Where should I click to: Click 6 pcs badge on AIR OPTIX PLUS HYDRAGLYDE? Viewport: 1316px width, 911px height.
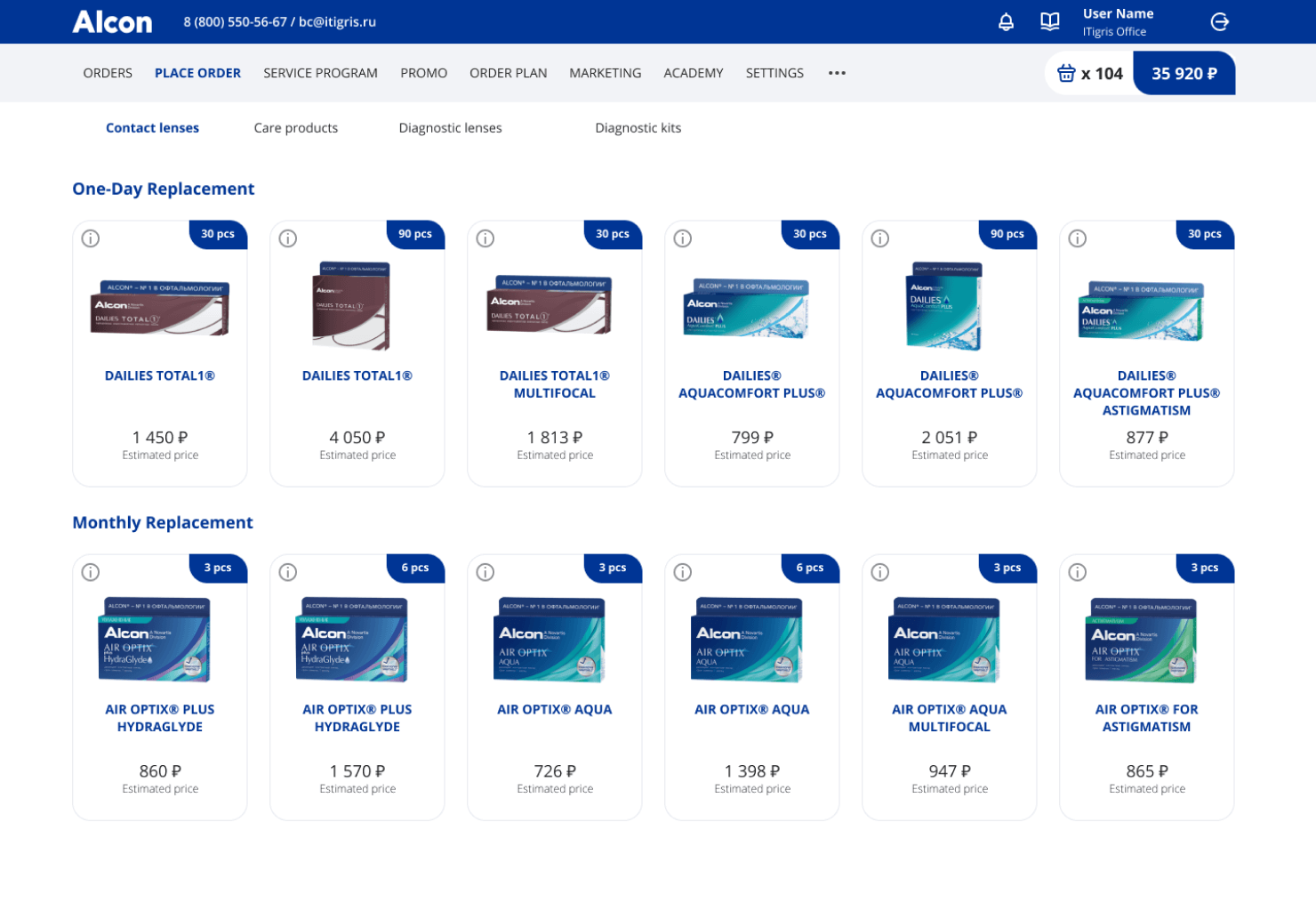pyautogui.click(x=415, y=568)
